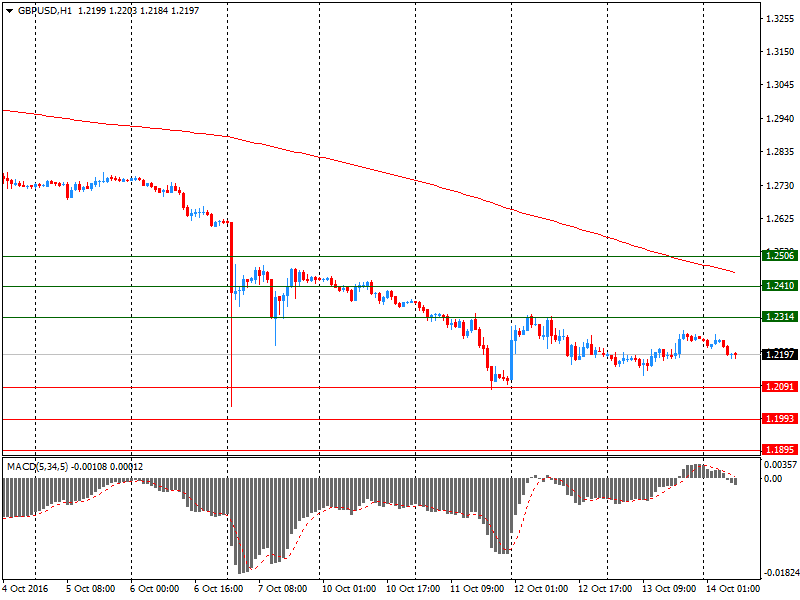The height and width of the screenshot is (600, 800).
Task: Click the MACD scale value -0.01824
Action: point(780,573)
